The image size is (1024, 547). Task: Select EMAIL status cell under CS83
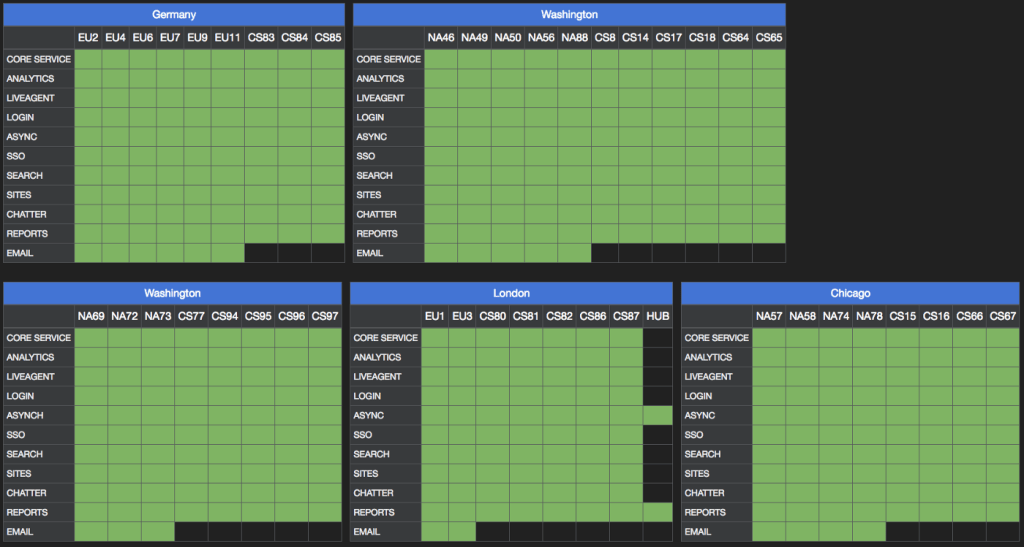coord(261,253)
